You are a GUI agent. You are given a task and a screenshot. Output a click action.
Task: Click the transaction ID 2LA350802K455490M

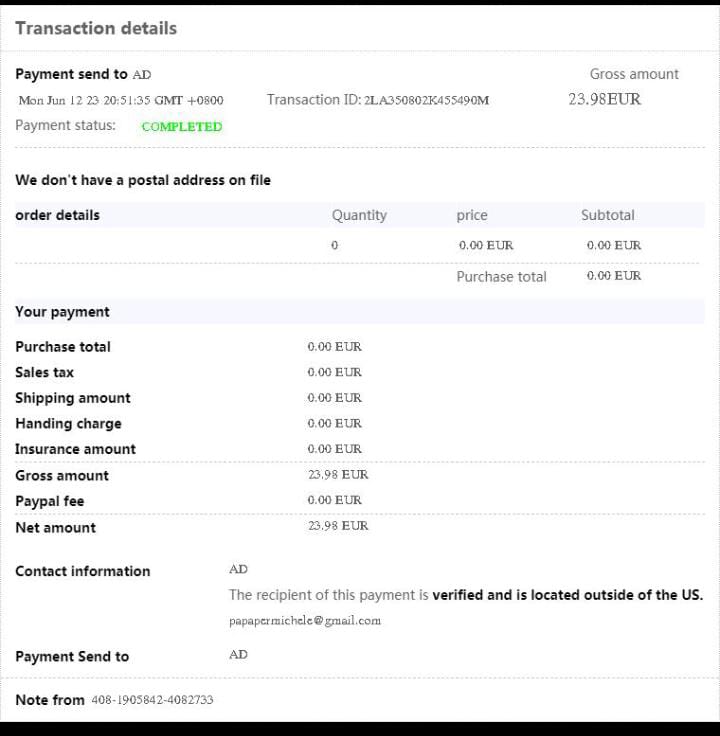[426, 100]
